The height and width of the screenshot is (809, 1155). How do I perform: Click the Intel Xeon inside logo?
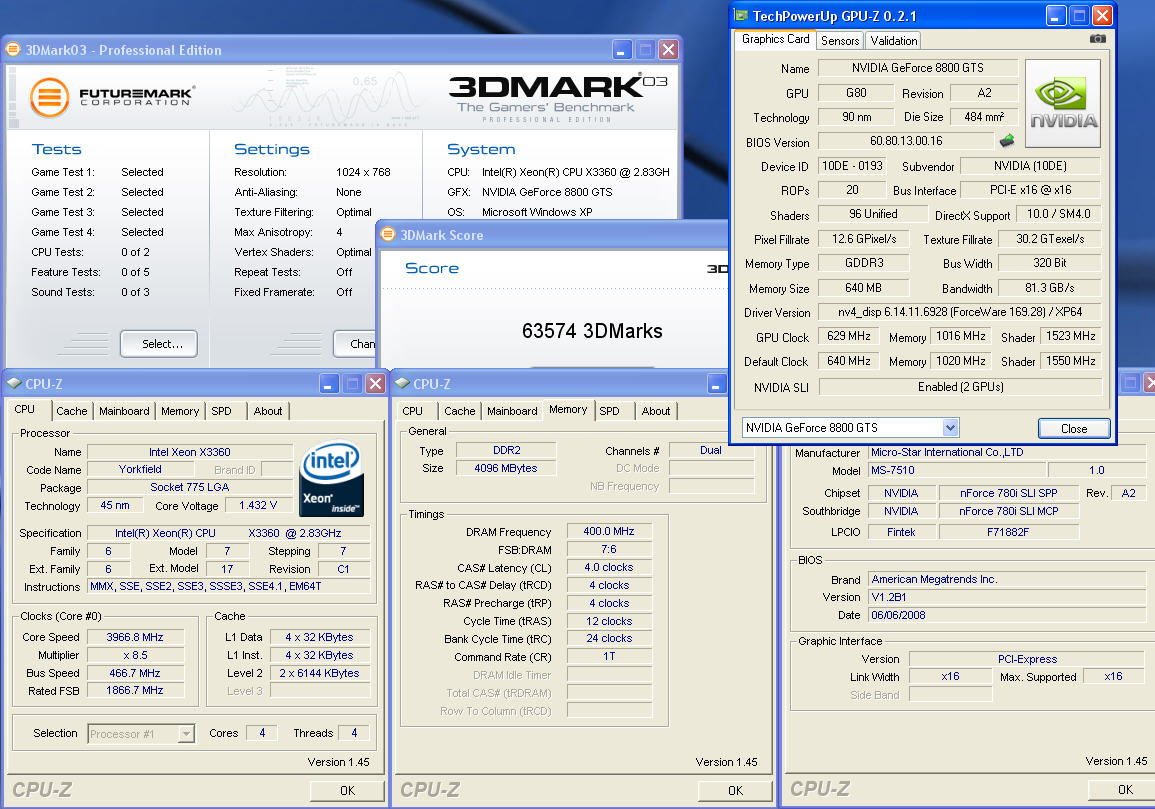pyautogui.click(x=332, y=479)
